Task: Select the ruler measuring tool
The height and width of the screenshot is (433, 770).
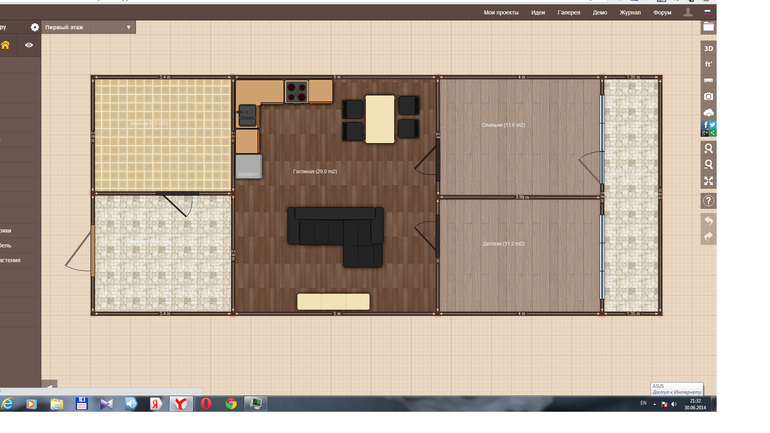Action: tap(708, 81)
